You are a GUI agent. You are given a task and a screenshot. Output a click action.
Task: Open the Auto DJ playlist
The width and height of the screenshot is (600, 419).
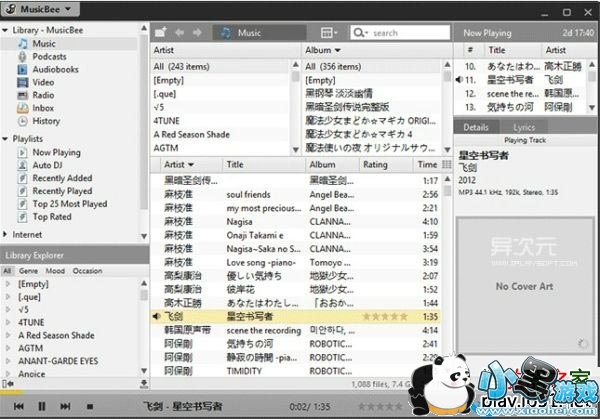pyautogui.click(x=47, y=165)
